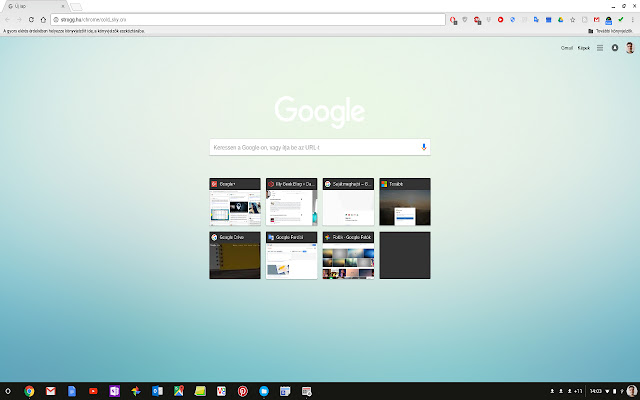Viewport: 640px width, 400px height.
Task: Open the Google apps grid icon
Action: click(600, 48)
